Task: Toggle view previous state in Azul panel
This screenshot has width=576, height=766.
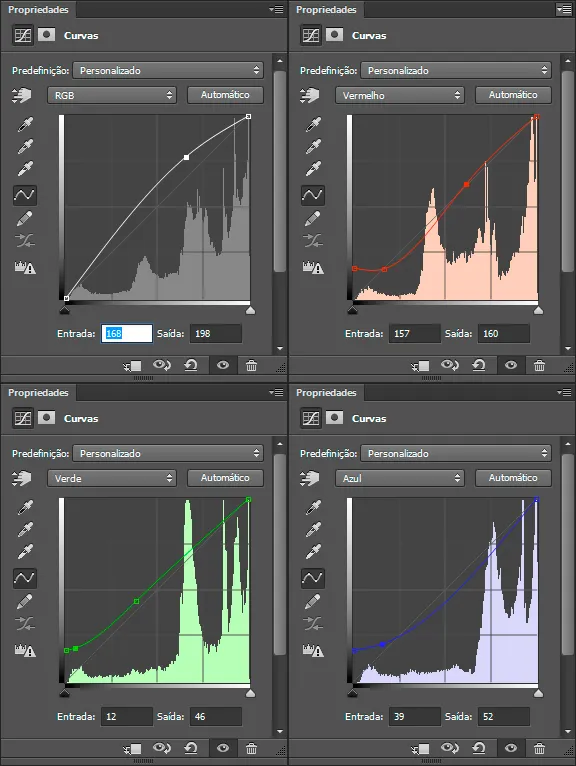Action: (449, 748)
